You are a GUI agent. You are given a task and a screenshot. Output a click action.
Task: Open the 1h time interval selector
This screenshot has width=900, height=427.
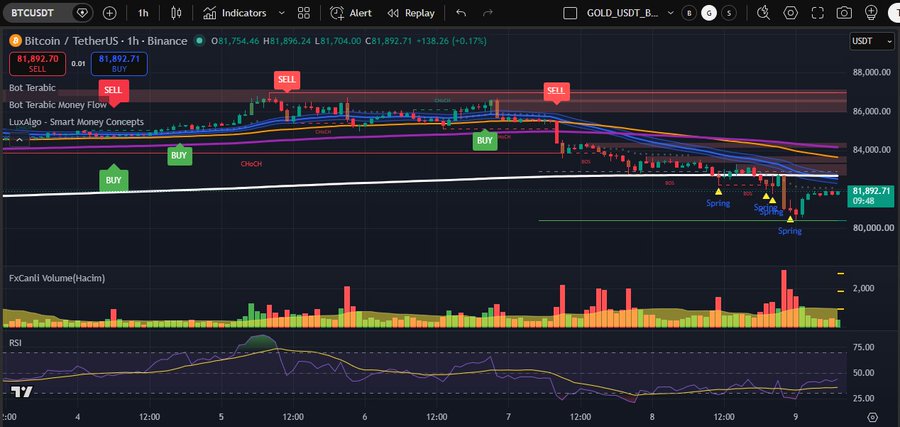[143, 13]
